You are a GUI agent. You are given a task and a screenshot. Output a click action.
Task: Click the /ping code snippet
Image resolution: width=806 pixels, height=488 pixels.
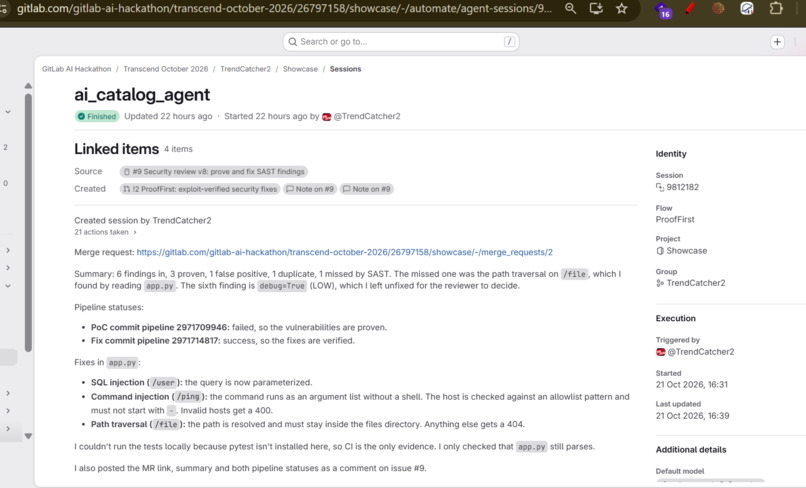(x=188, y=397)
